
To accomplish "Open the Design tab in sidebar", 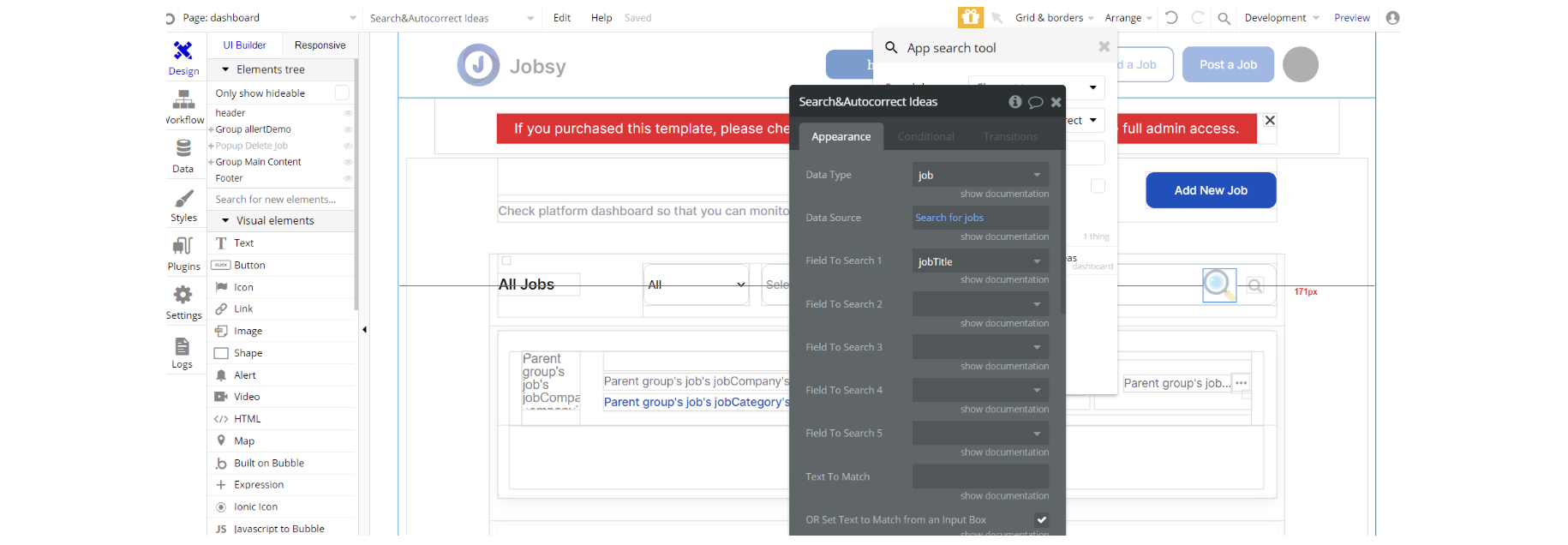I will (x=183, y=57).
